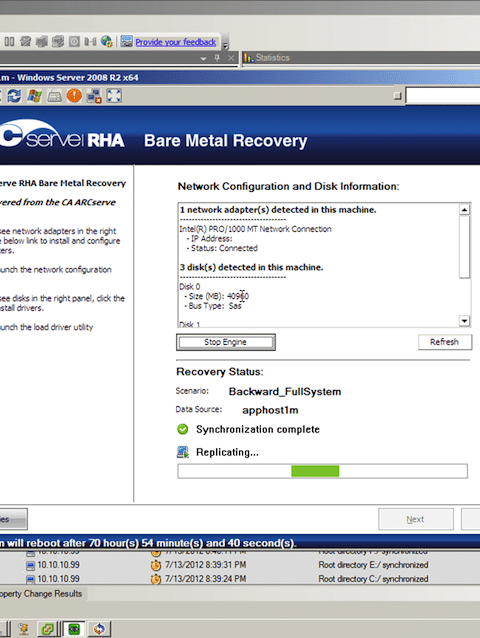Image resolution: width=480 pixels, height=638 pixels.
Task: Close the pane with the X icon
Action: [231, 58]
